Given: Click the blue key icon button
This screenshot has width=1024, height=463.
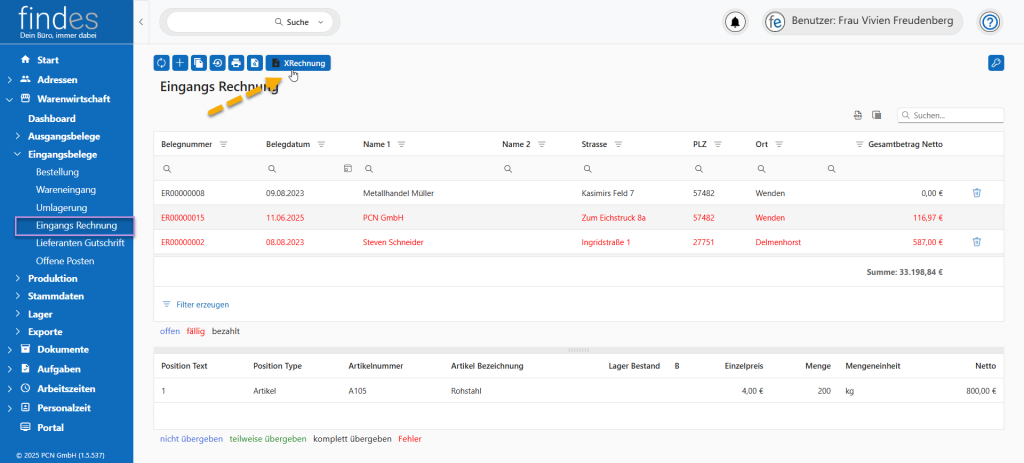Looking at the screenshot, I should 995,63.
